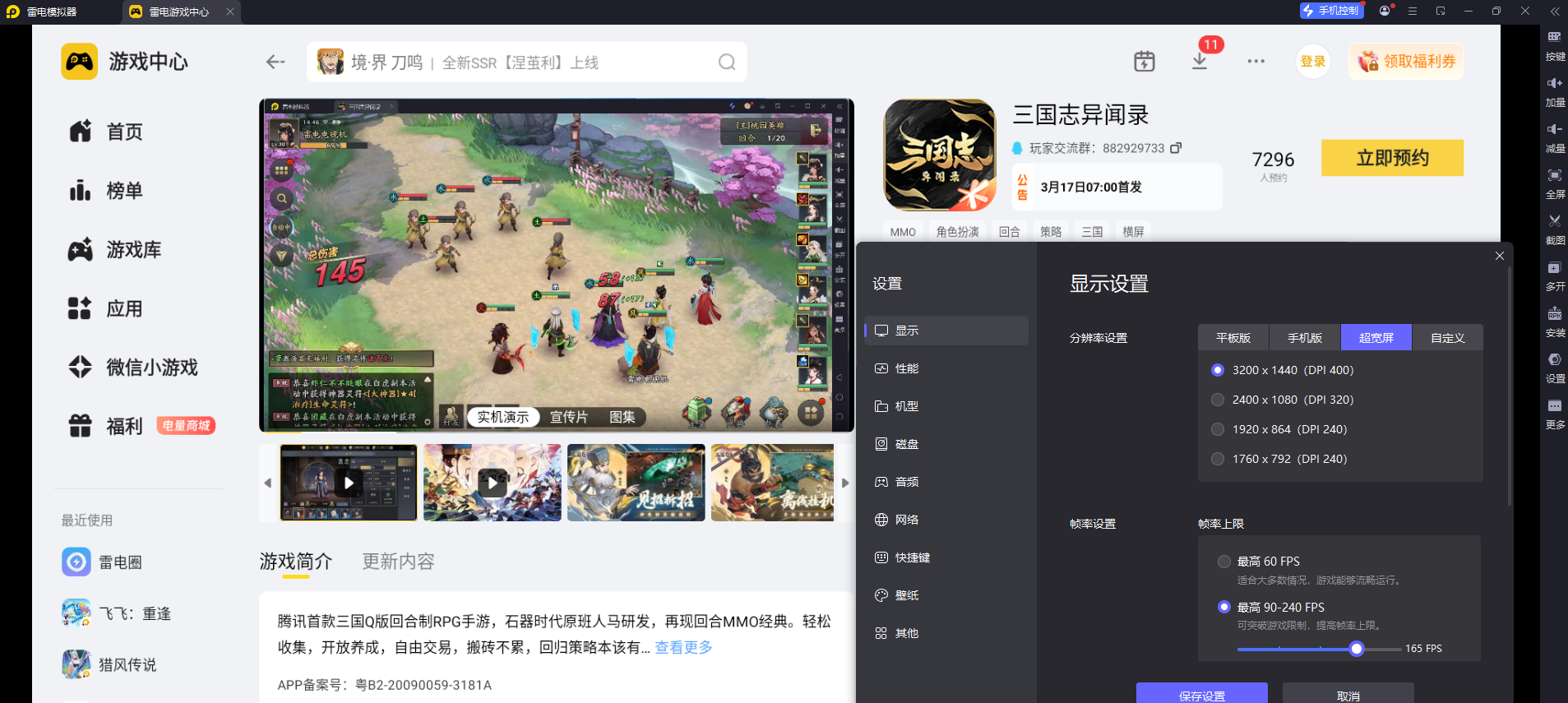Click the 手机控制 button
Screen dimensions: 1568x703
click(x=1330, y=11)
